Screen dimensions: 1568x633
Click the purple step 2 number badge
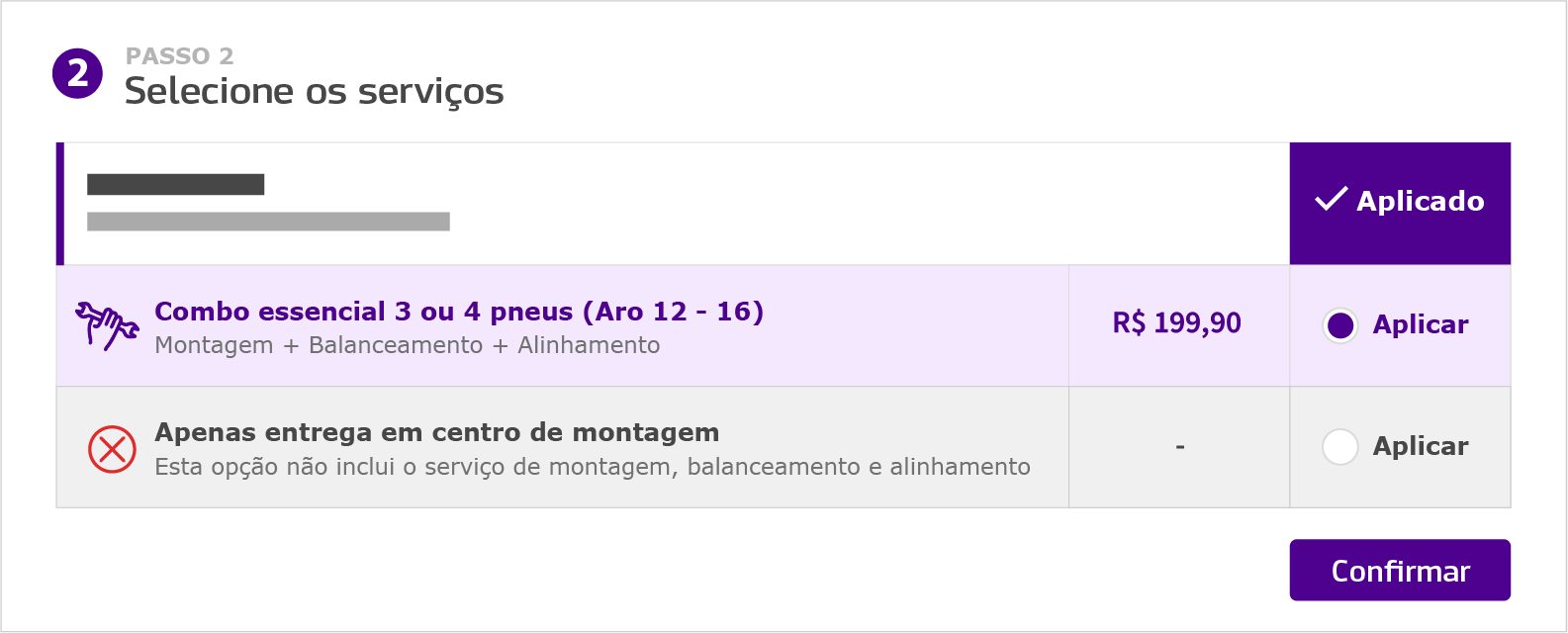77,73
